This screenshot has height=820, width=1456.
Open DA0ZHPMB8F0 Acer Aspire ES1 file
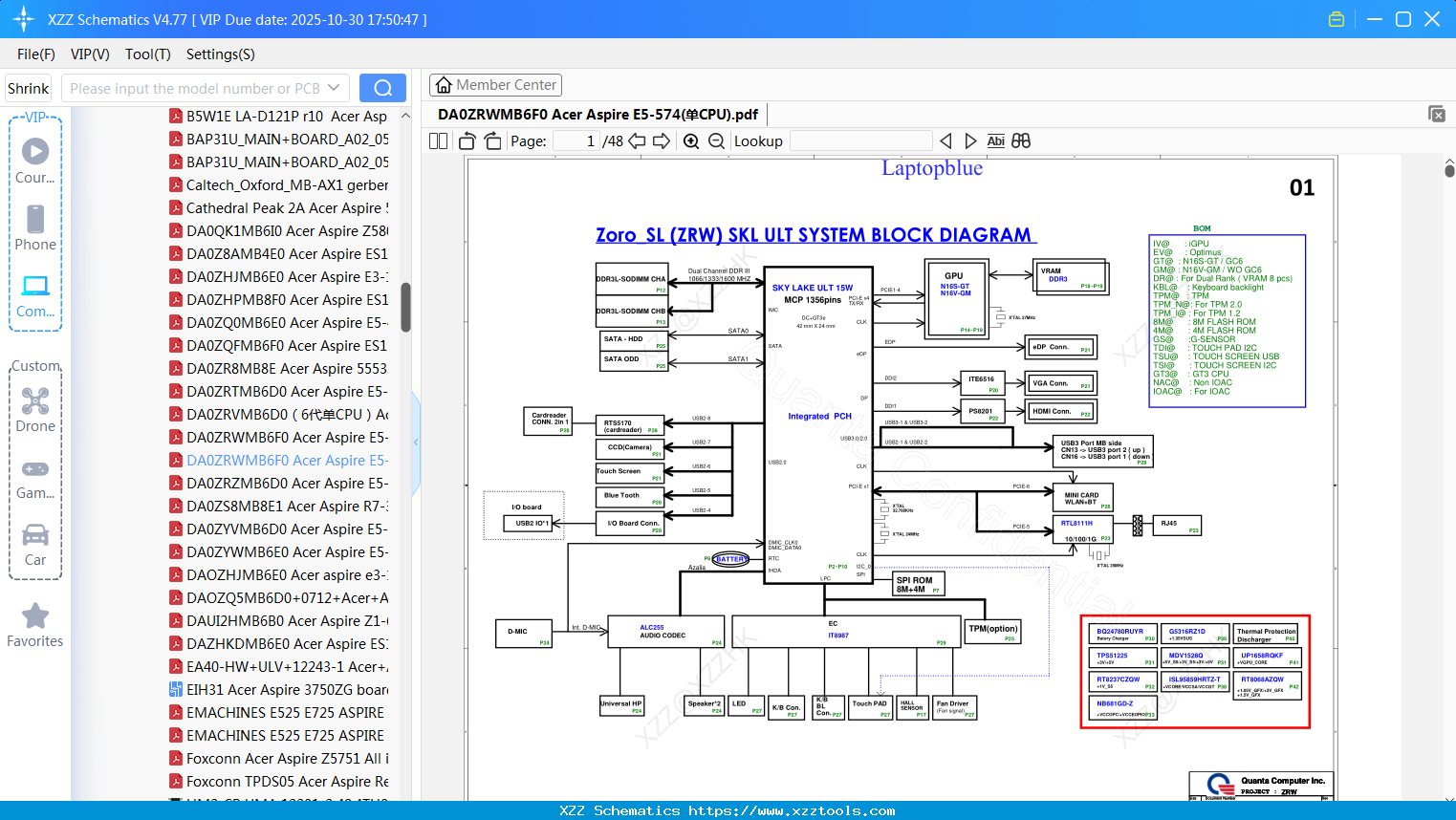[x=278, y=300]
